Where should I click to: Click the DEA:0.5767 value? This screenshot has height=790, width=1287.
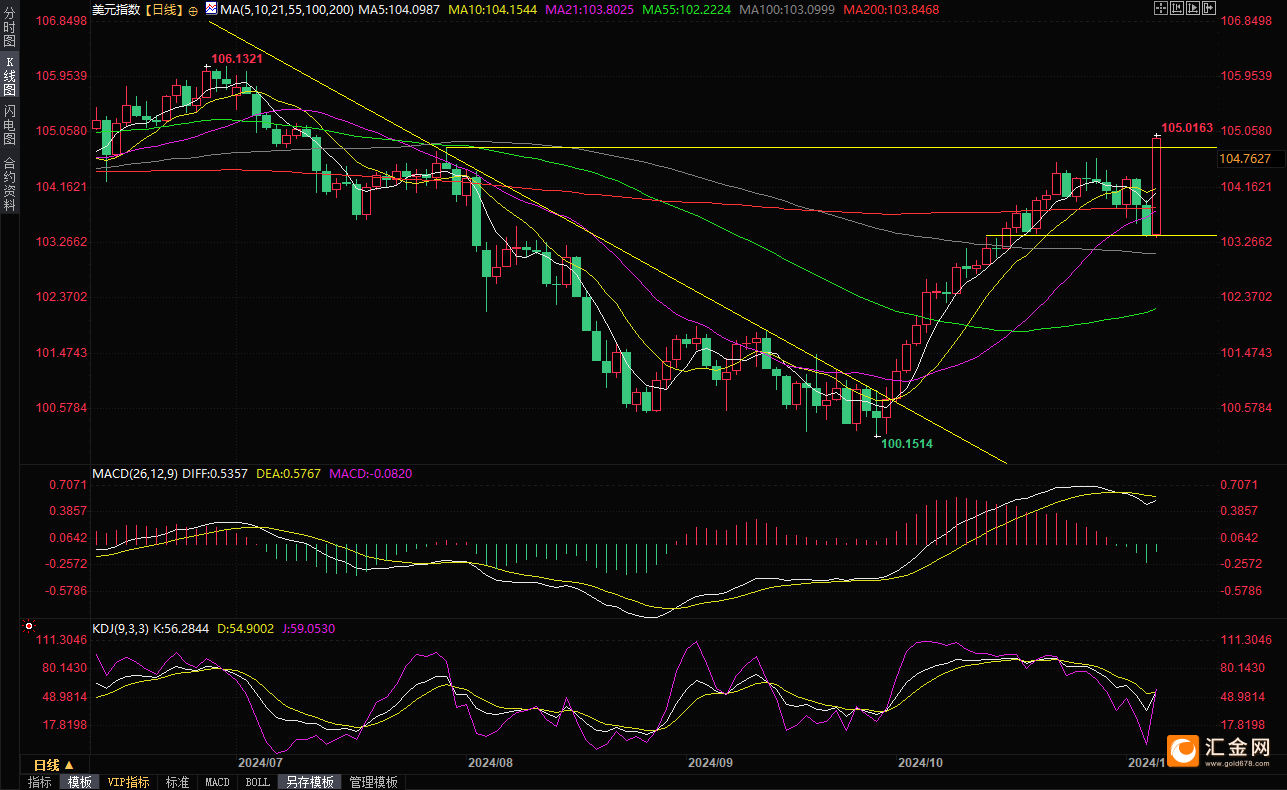coord(287,473)
